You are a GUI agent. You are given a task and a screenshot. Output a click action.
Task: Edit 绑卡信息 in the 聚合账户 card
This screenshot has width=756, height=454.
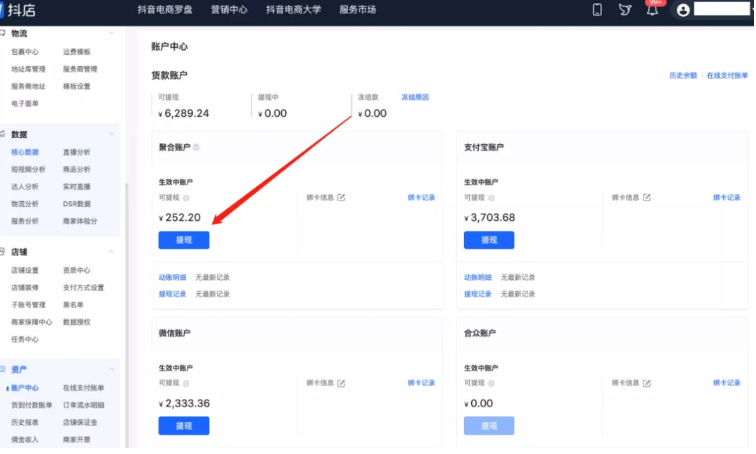341,198
